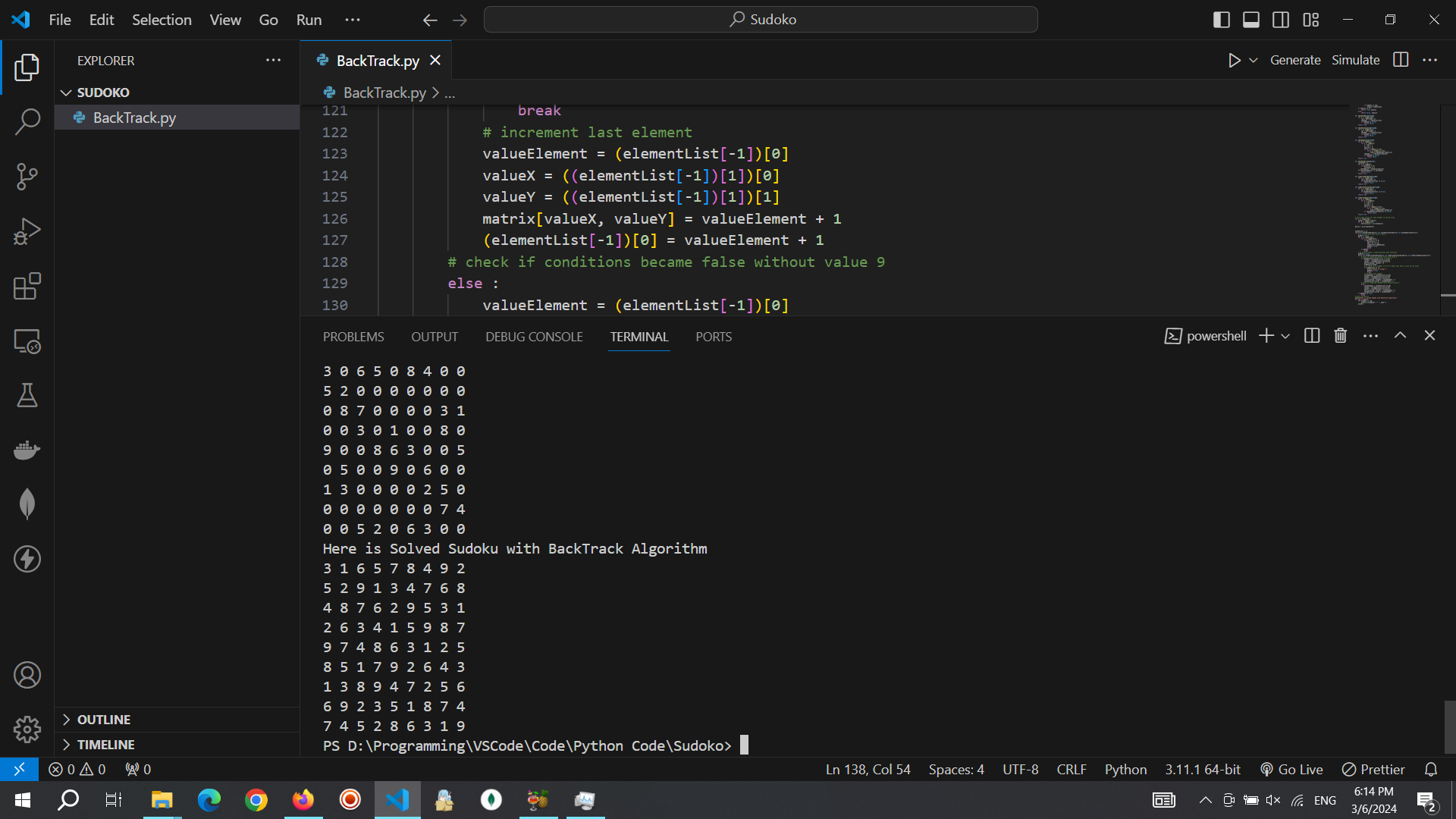Image resolution: width=1456 pixels, height=819 pixels.
Task: Open additional menu items ellipsis in menu bar
Action: point(353,20)
